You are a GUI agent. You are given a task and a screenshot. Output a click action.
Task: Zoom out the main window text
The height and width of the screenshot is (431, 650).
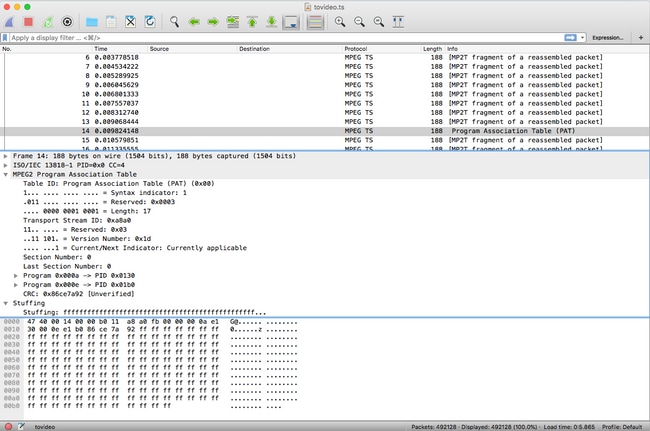(359, 22)
